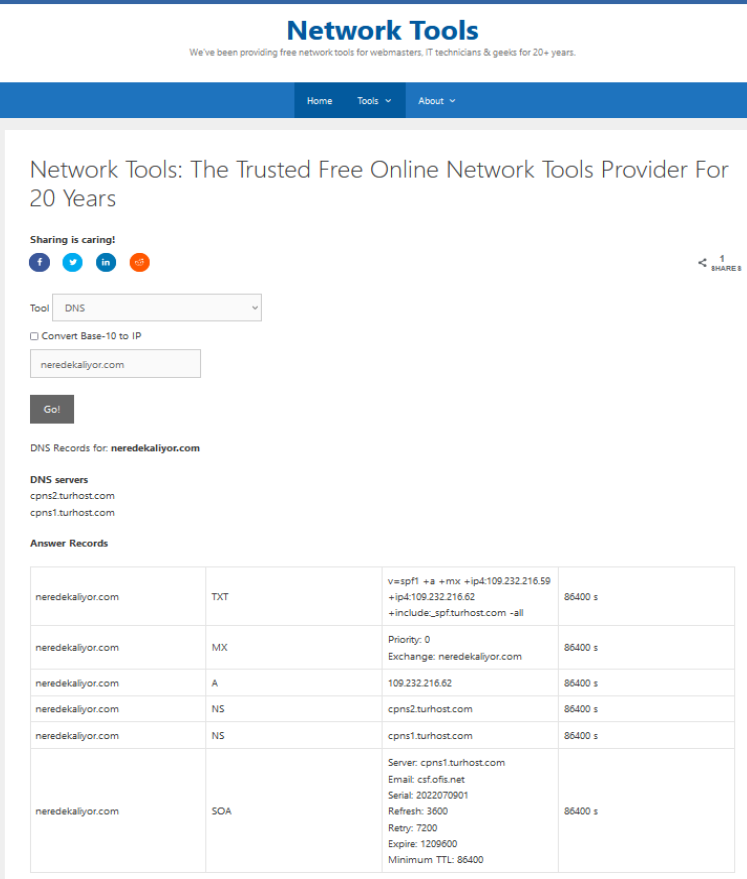The width and height of the screenshot is (747, 879).
Task: Enable Convert Base-10 to IP checkbox
Action: (x=34, y=336)
